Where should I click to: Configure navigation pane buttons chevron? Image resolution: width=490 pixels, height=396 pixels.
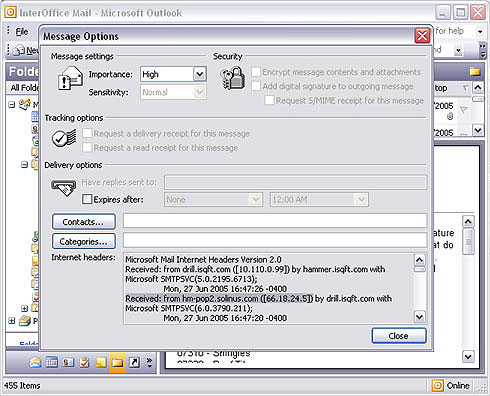(149, 362)
